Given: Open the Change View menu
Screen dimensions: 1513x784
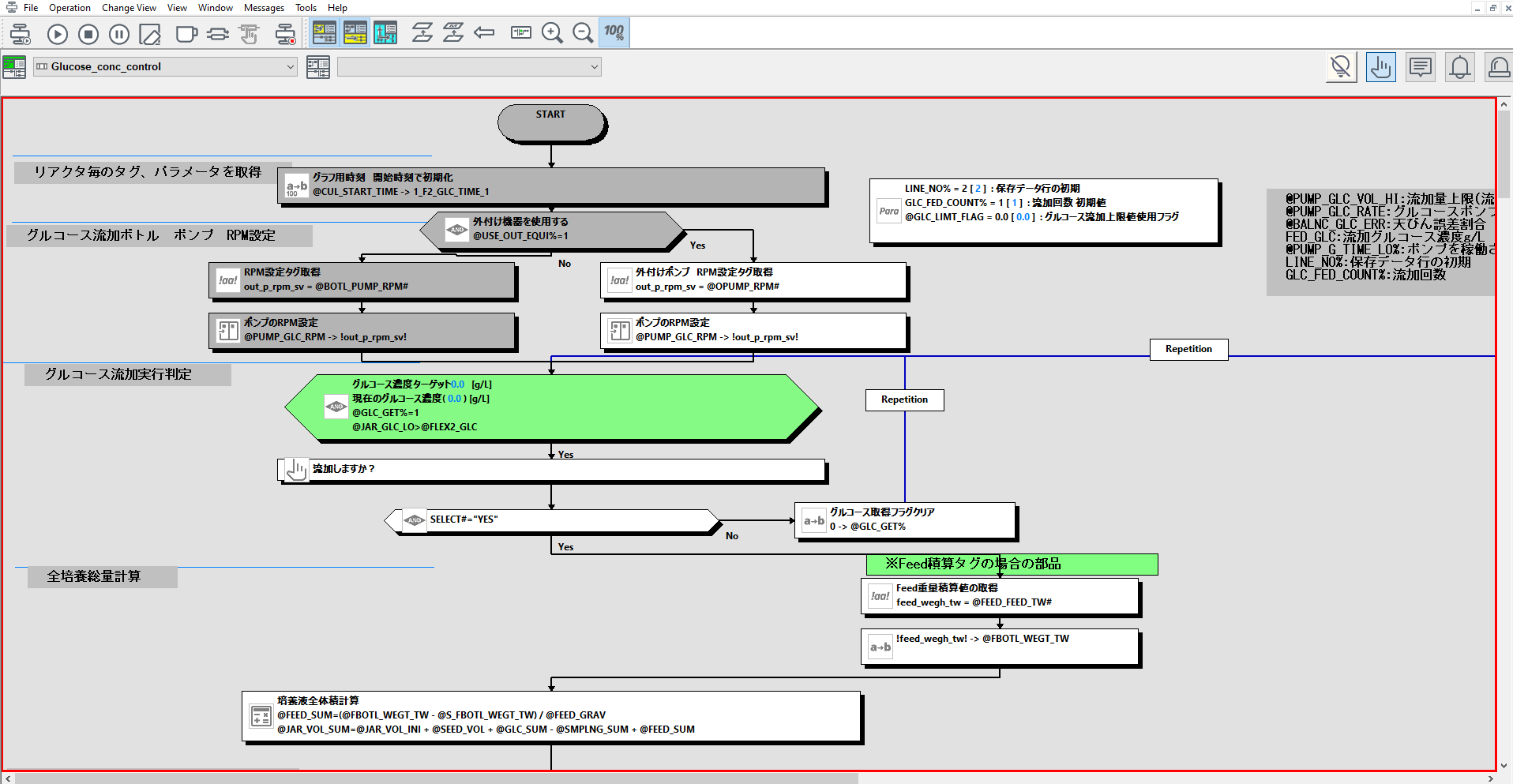Looking at the screenshot, I should pyautogui.click(x=129, y=8).
